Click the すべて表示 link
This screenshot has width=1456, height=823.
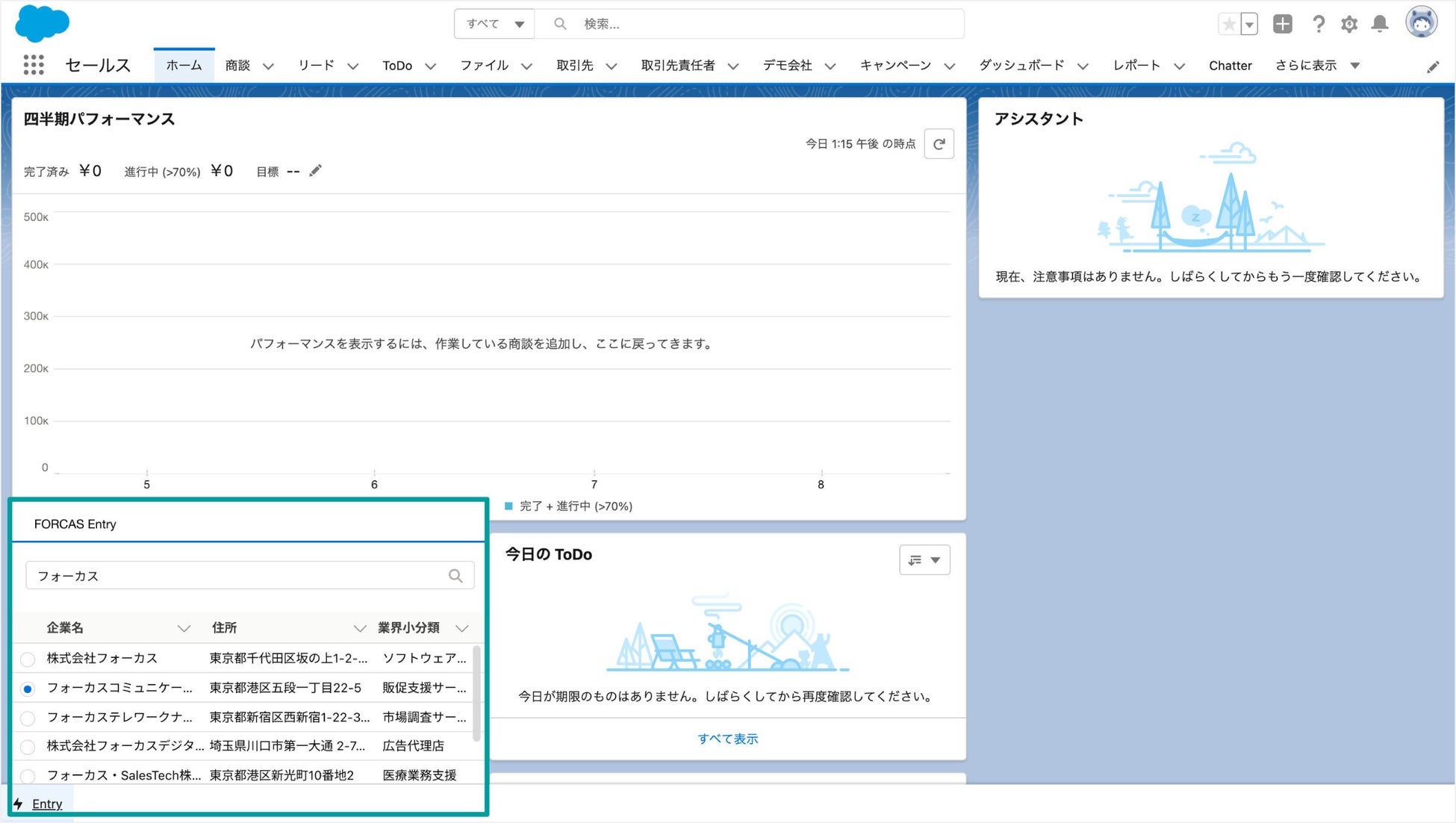point(727,739)
